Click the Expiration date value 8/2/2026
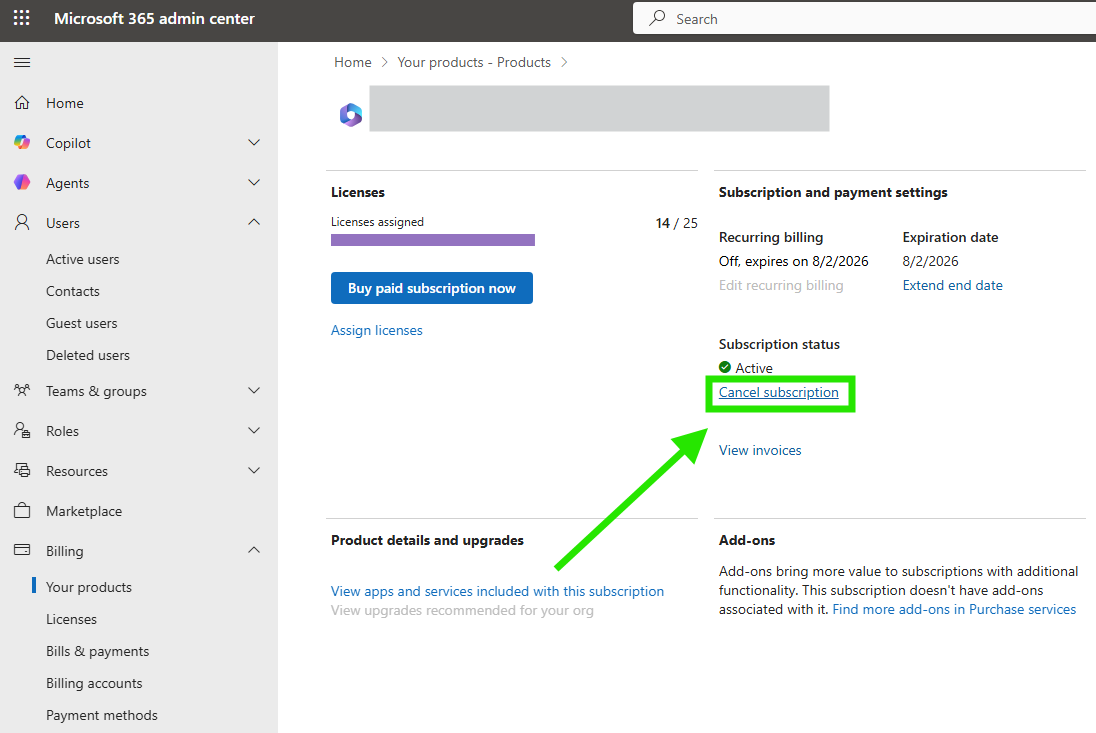1096x733 pixels. 930,261
